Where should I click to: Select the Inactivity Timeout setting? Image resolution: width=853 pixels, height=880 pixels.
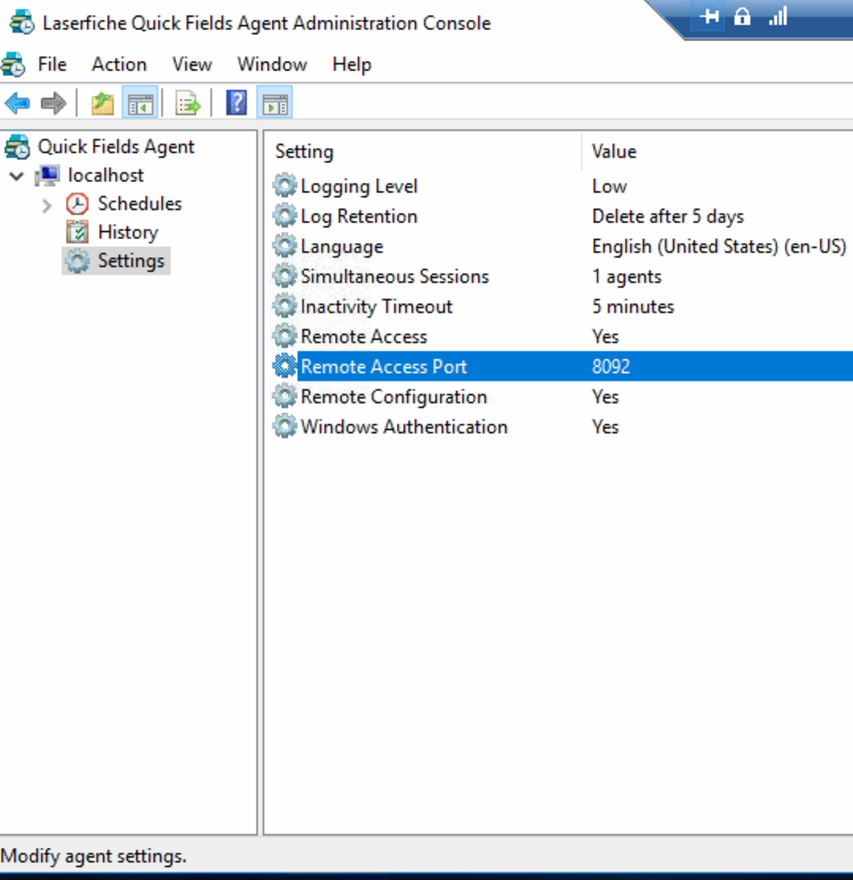point(377,306)
